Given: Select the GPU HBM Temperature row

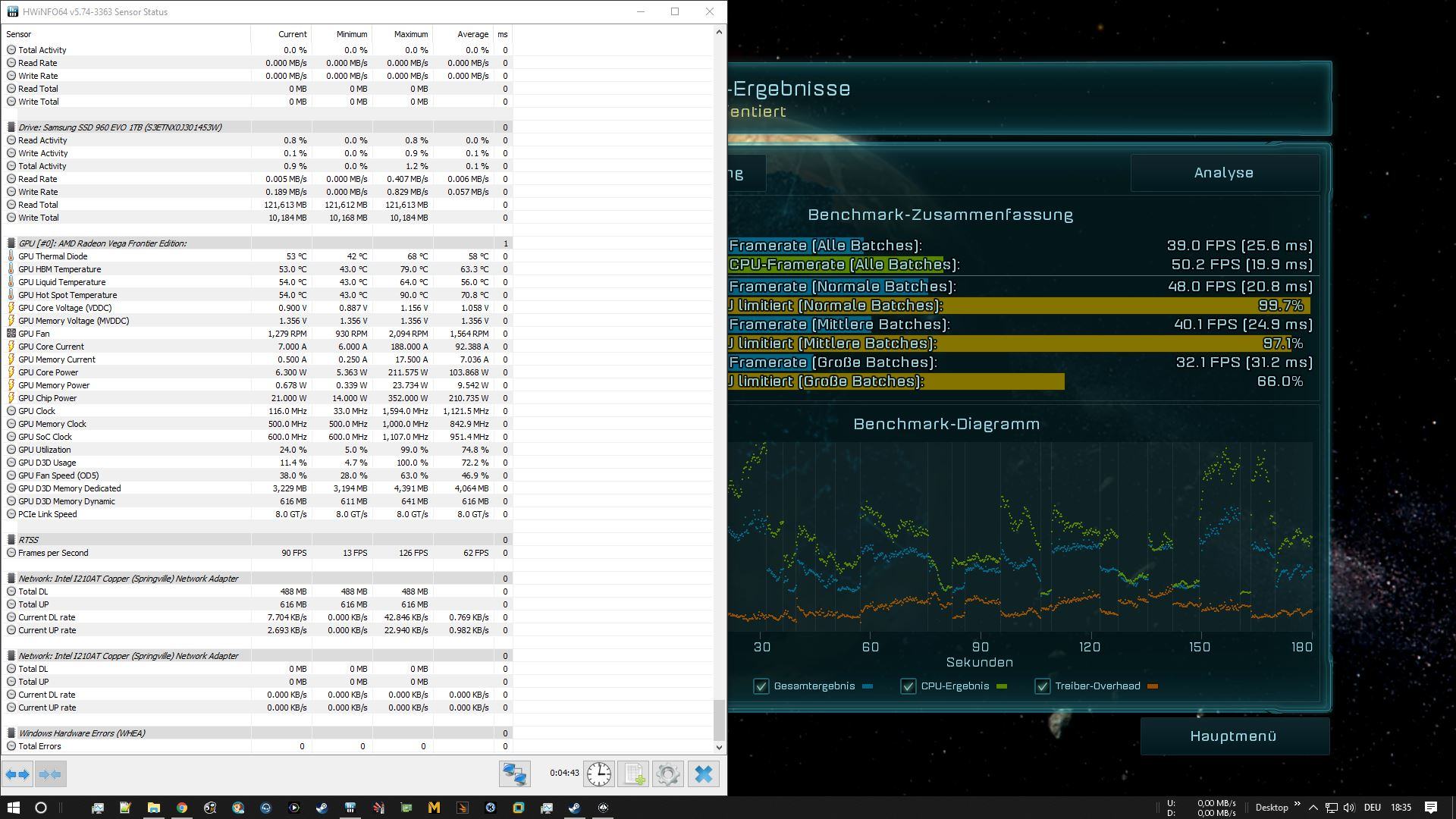Looking at the screenshot, I should coord(258,269).
